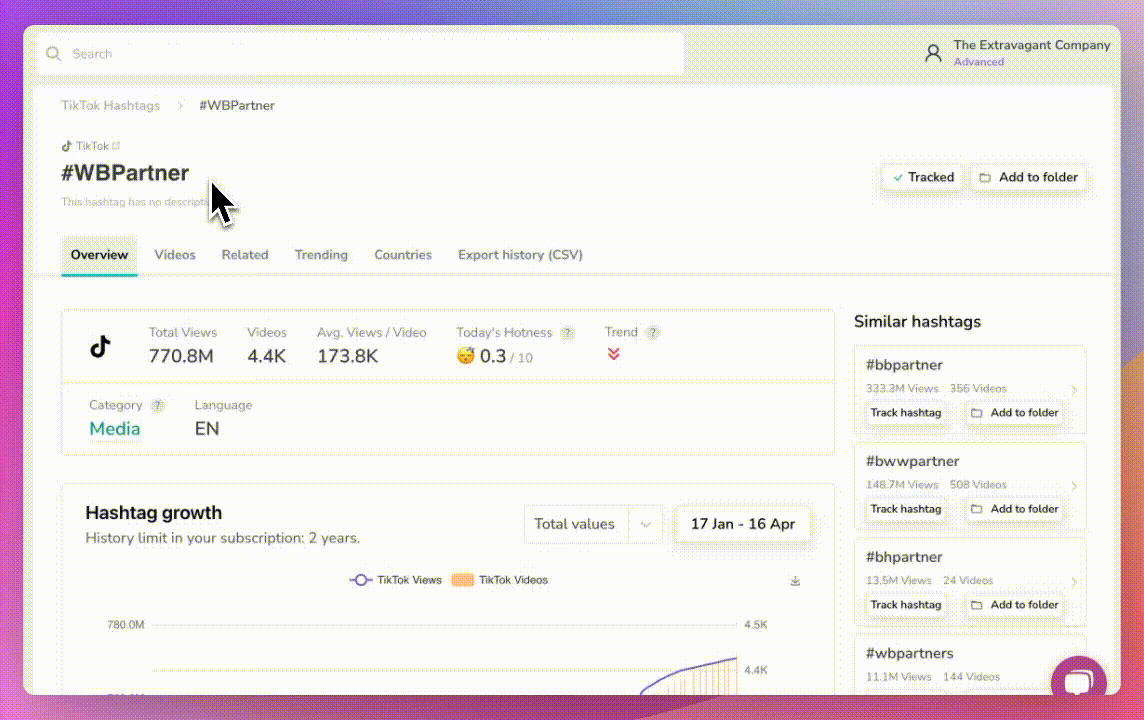This screenshot has width=1144, height=720.
Task: Open the Advanced plan link
Action: click(978, 62)
